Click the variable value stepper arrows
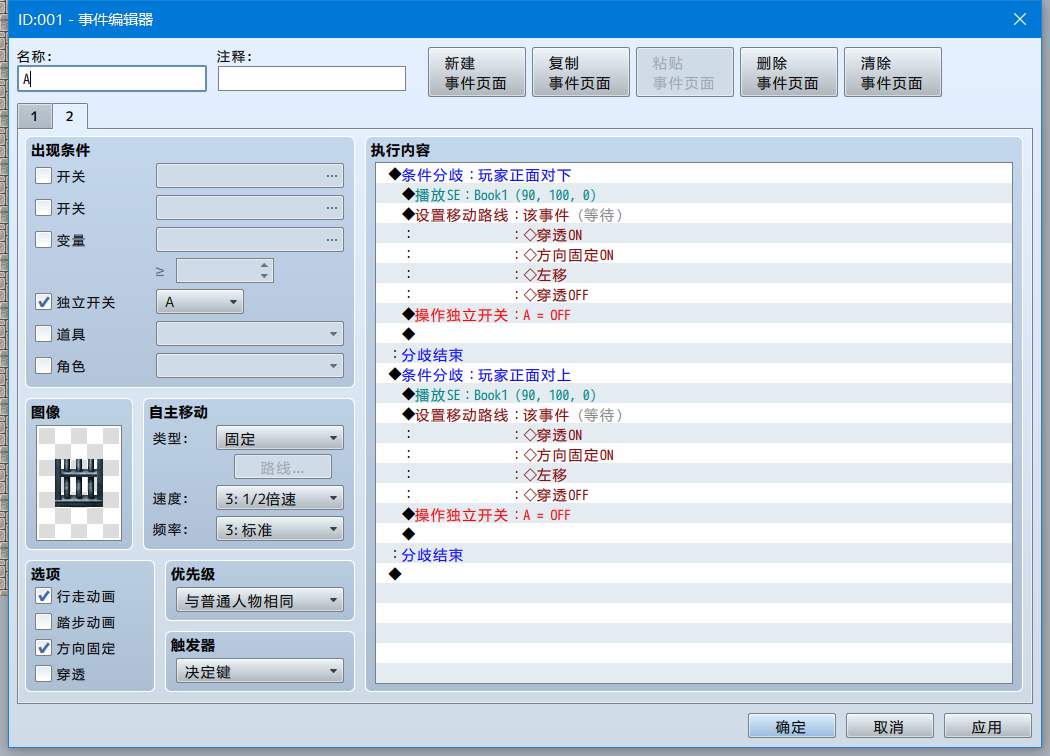Image resolution: width=1050 pixels, height=756 pixels. (265, 271)
